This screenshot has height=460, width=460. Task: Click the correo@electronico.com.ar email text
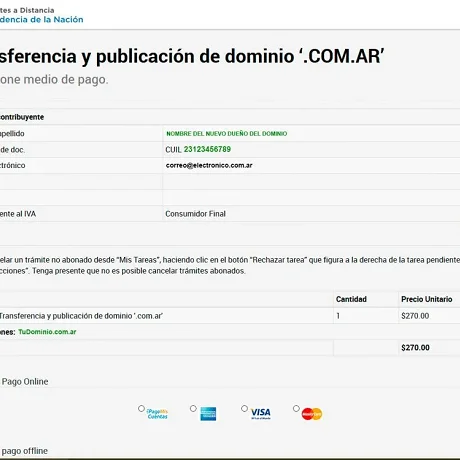209,165
